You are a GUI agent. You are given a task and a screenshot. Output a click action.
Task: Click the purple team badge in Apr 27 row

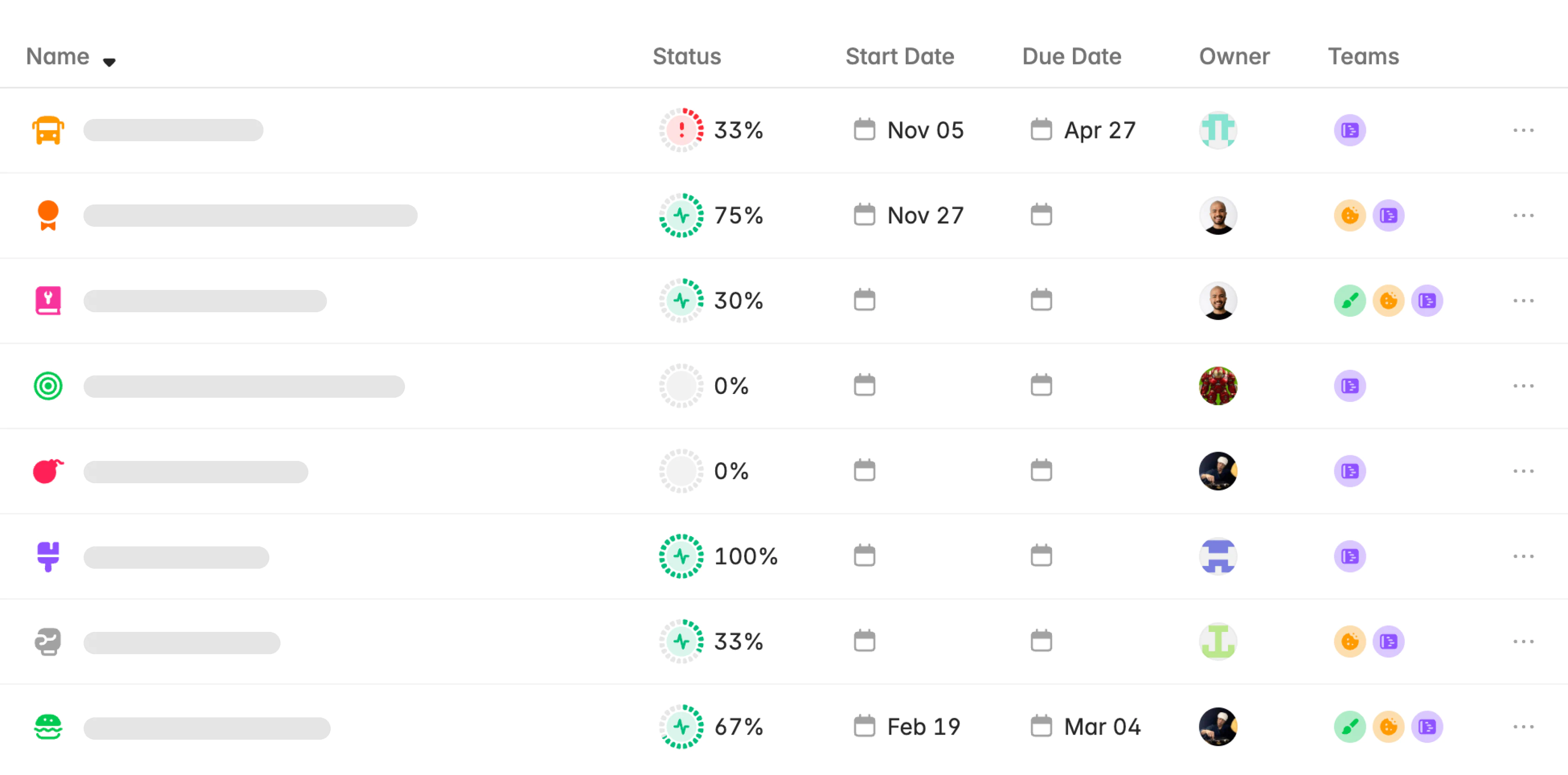[x=1350, y=130]
